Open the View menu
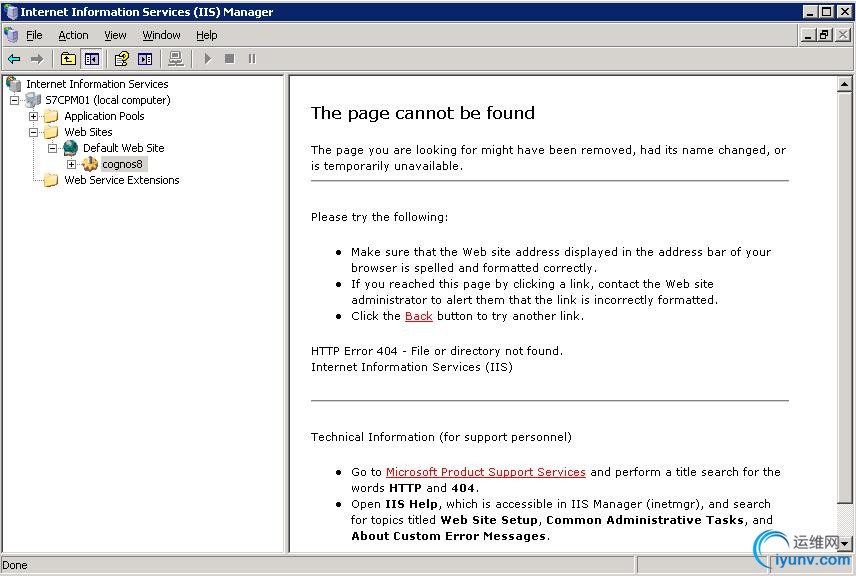 point(115,35)
